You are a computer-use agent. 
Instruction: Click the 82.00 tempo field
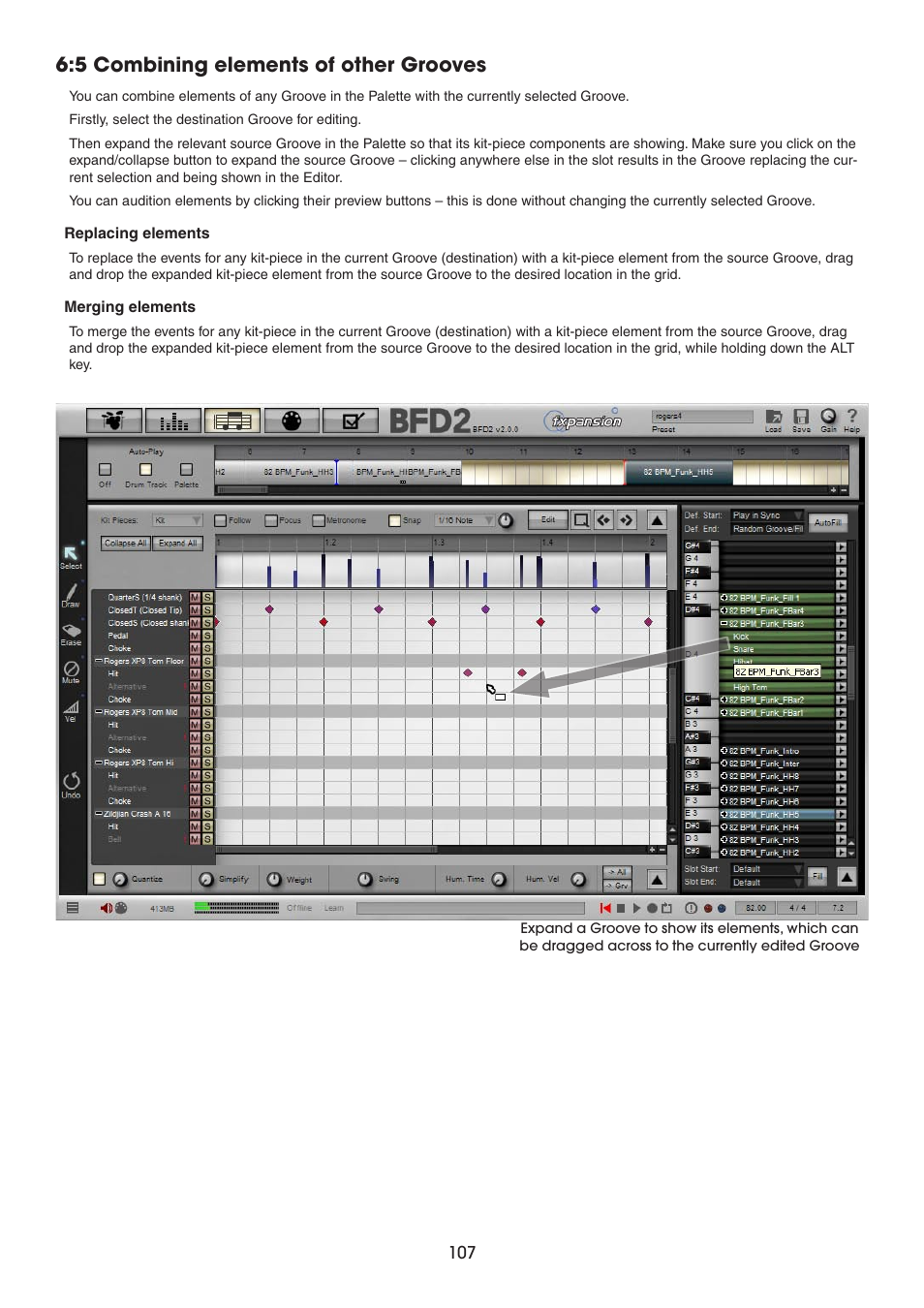pyautogui.click(x=755, y=908)
